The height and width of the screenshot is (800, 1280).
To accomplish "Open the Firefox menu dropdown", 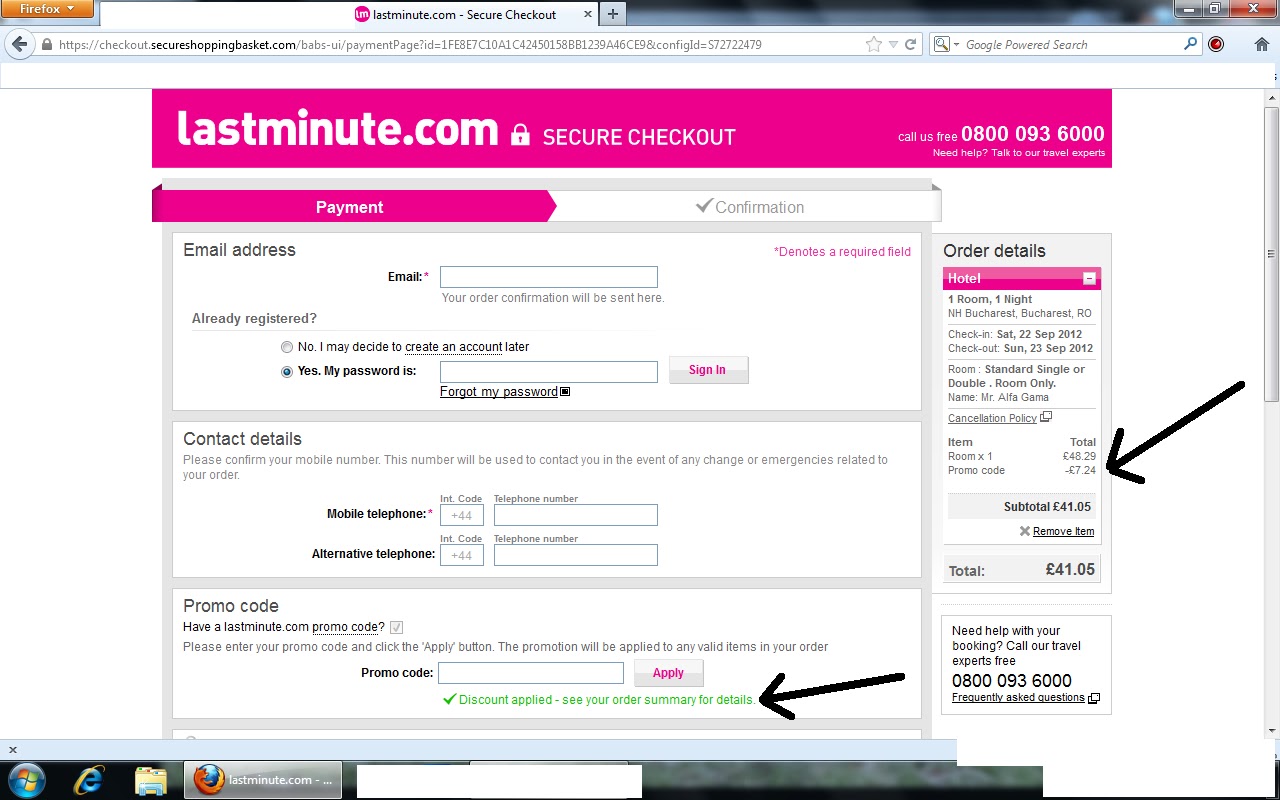I will coord(48,9).
